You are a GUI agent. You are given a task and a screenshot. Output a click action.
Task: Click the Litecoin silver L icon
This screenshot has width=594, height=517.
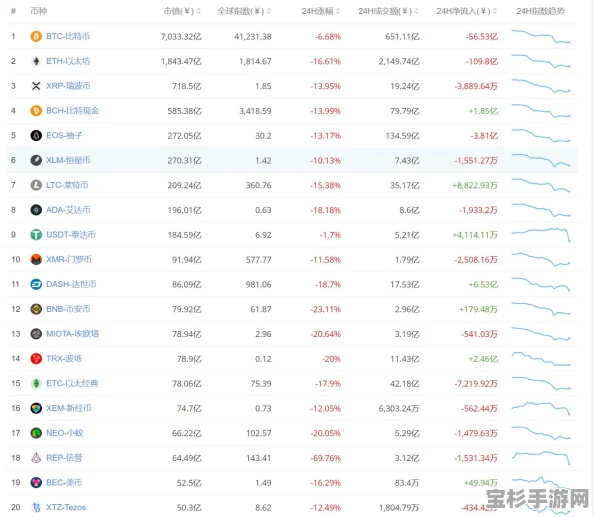[x=36, y=185]
